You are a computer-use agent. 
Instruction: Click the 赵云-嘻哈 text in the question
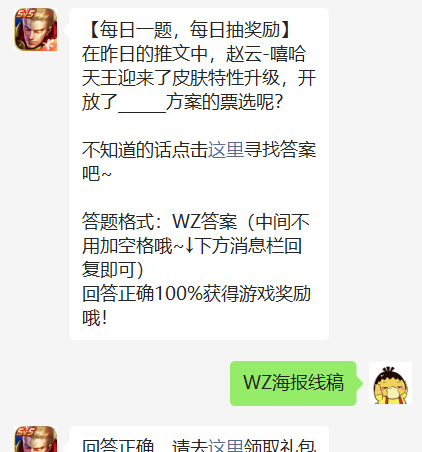pos(266,54)
